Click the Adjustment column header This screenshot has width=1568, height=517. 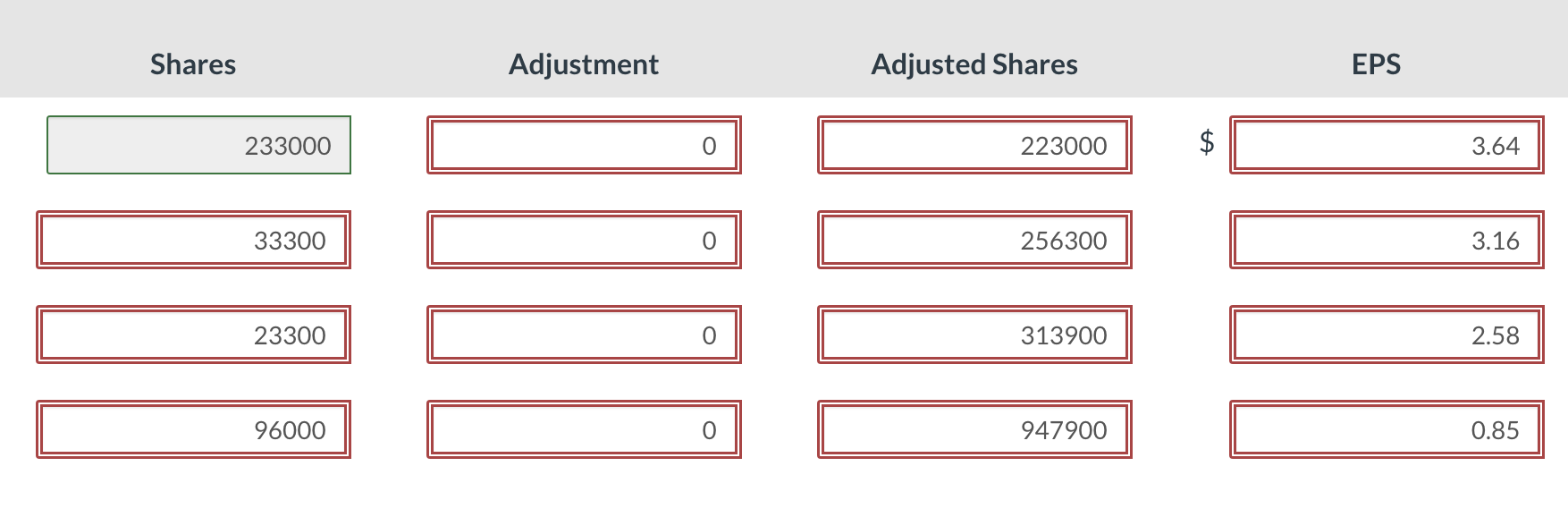tap(583, 64)
